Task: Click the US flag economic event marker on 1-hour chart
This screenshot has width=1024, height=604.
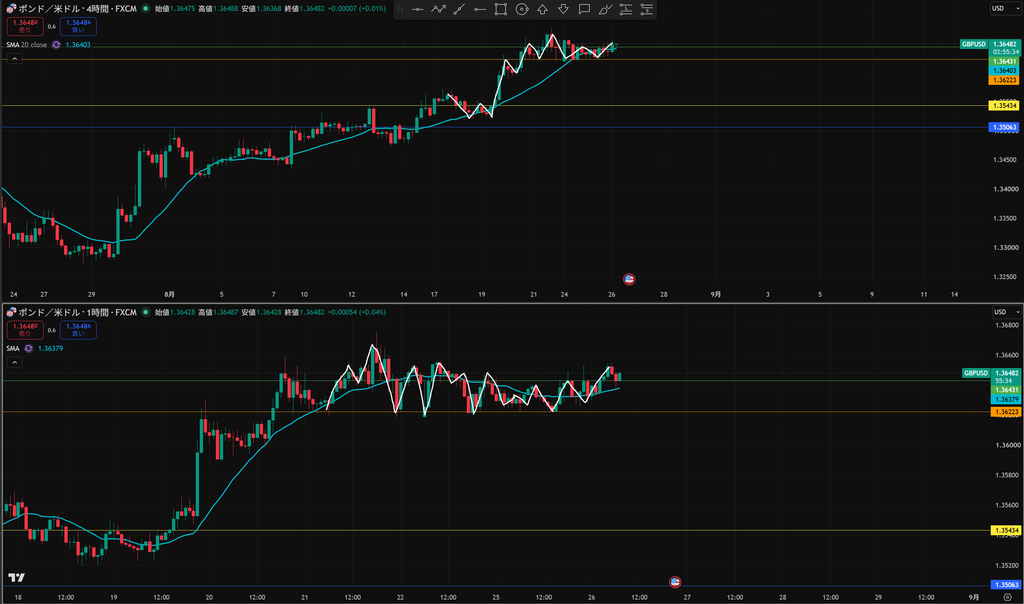Action: tap(675, 582)
